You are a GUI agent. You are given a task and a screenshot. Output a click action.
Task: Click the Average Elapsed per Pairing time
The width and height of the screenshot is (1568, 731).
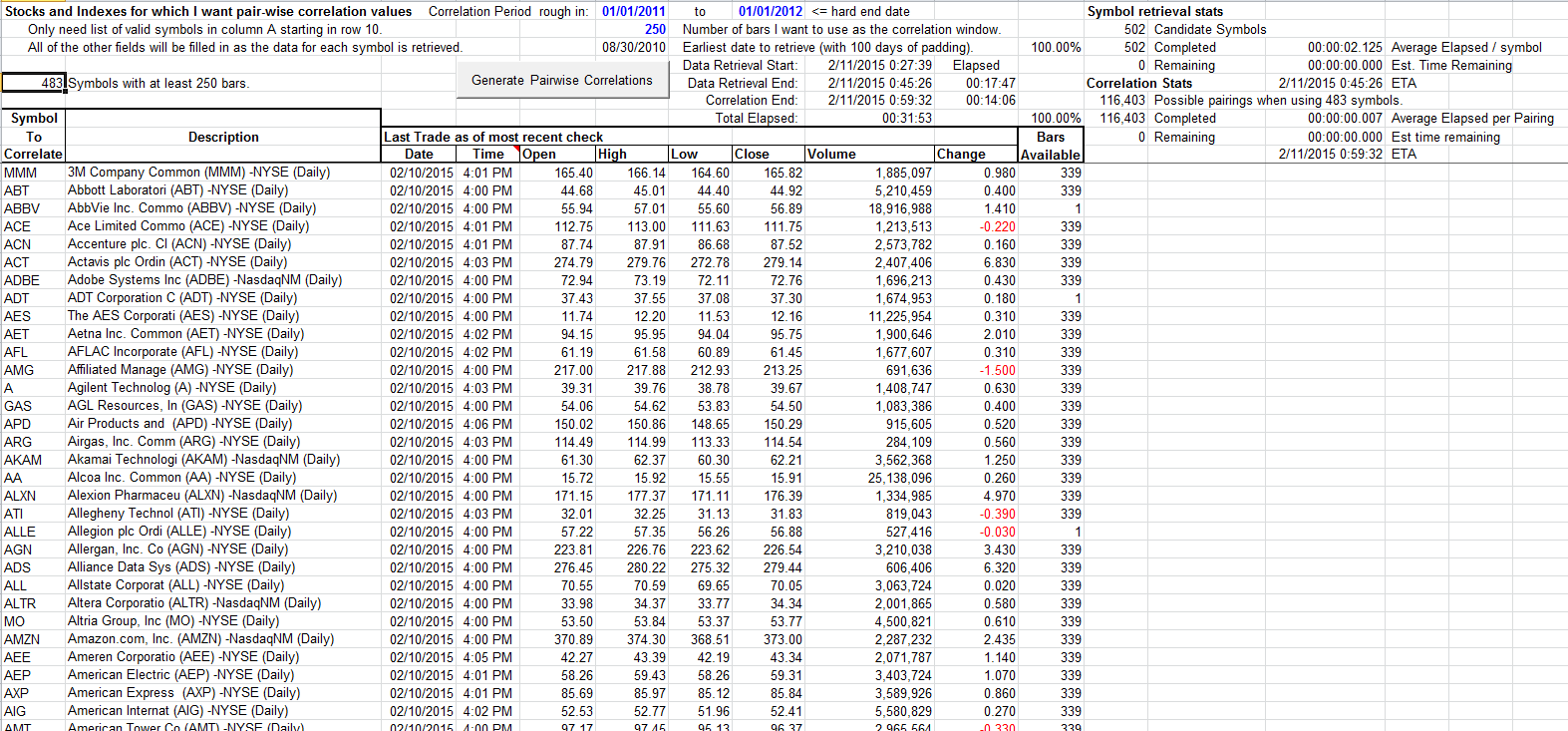coord(1345,118)
